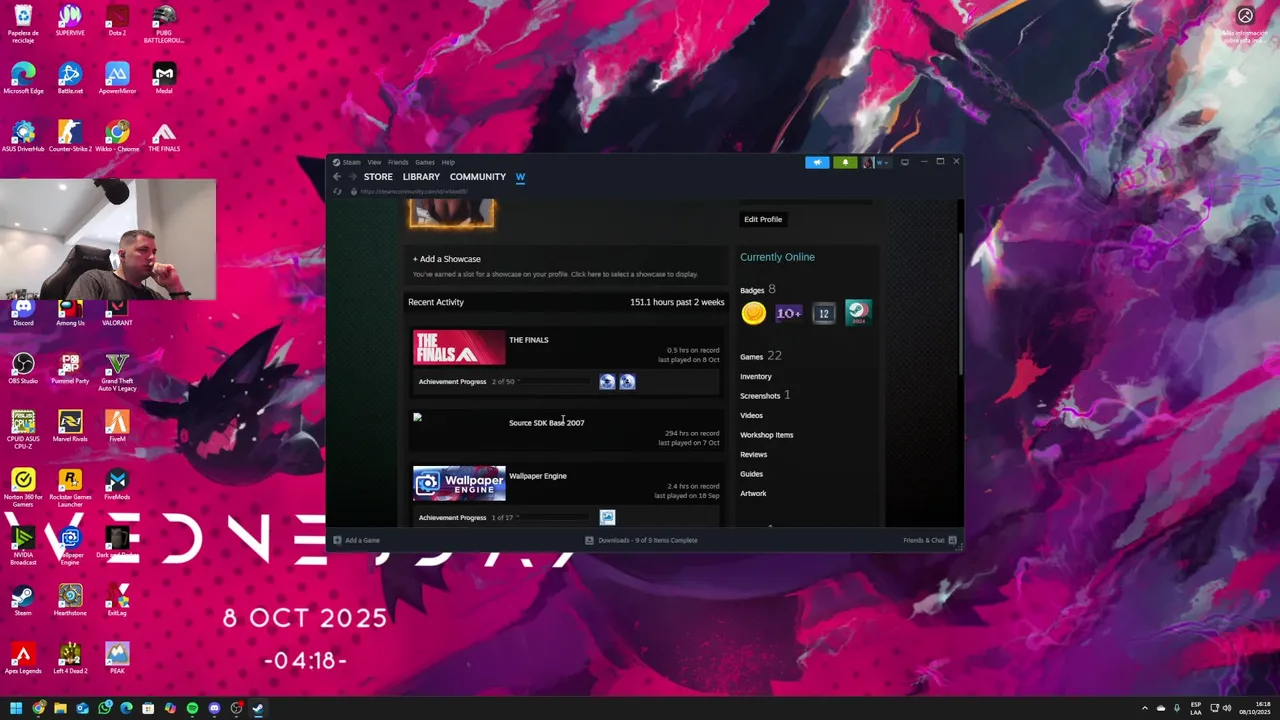
Task: Open the Screenshots link
Action: pos(760,396)
